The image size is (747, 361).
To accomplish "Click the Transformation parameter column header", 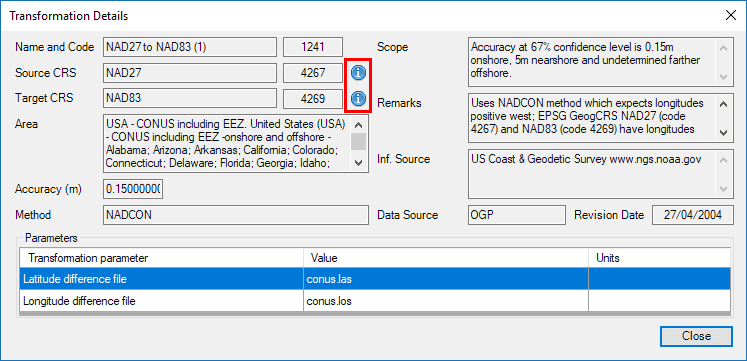I will coord(162,258).
